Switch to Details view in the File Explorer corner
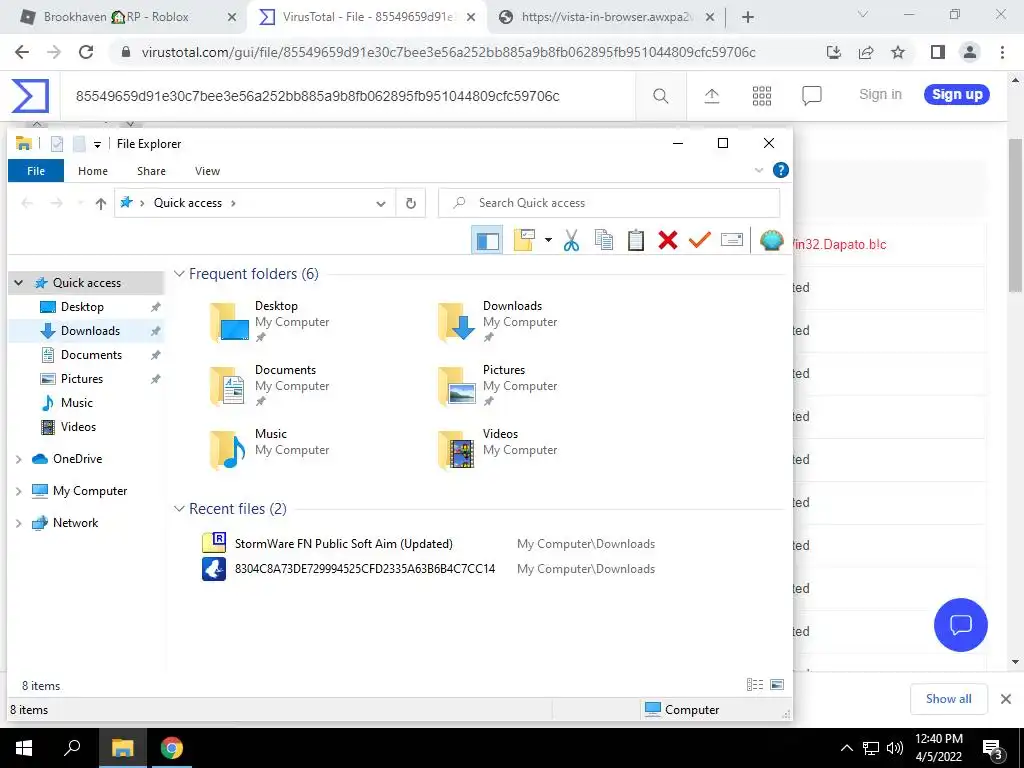The height and width of the screenshot is (768, 1024). 755,684
